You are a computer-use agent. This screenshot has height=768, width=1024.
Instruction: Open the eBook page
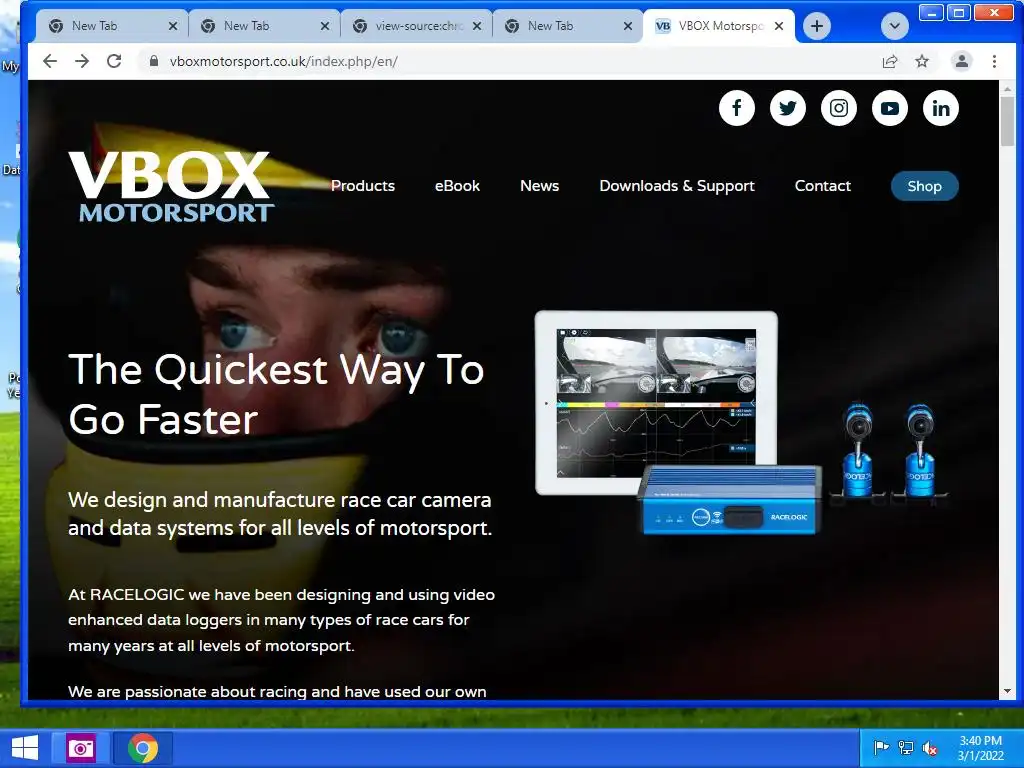457,186
